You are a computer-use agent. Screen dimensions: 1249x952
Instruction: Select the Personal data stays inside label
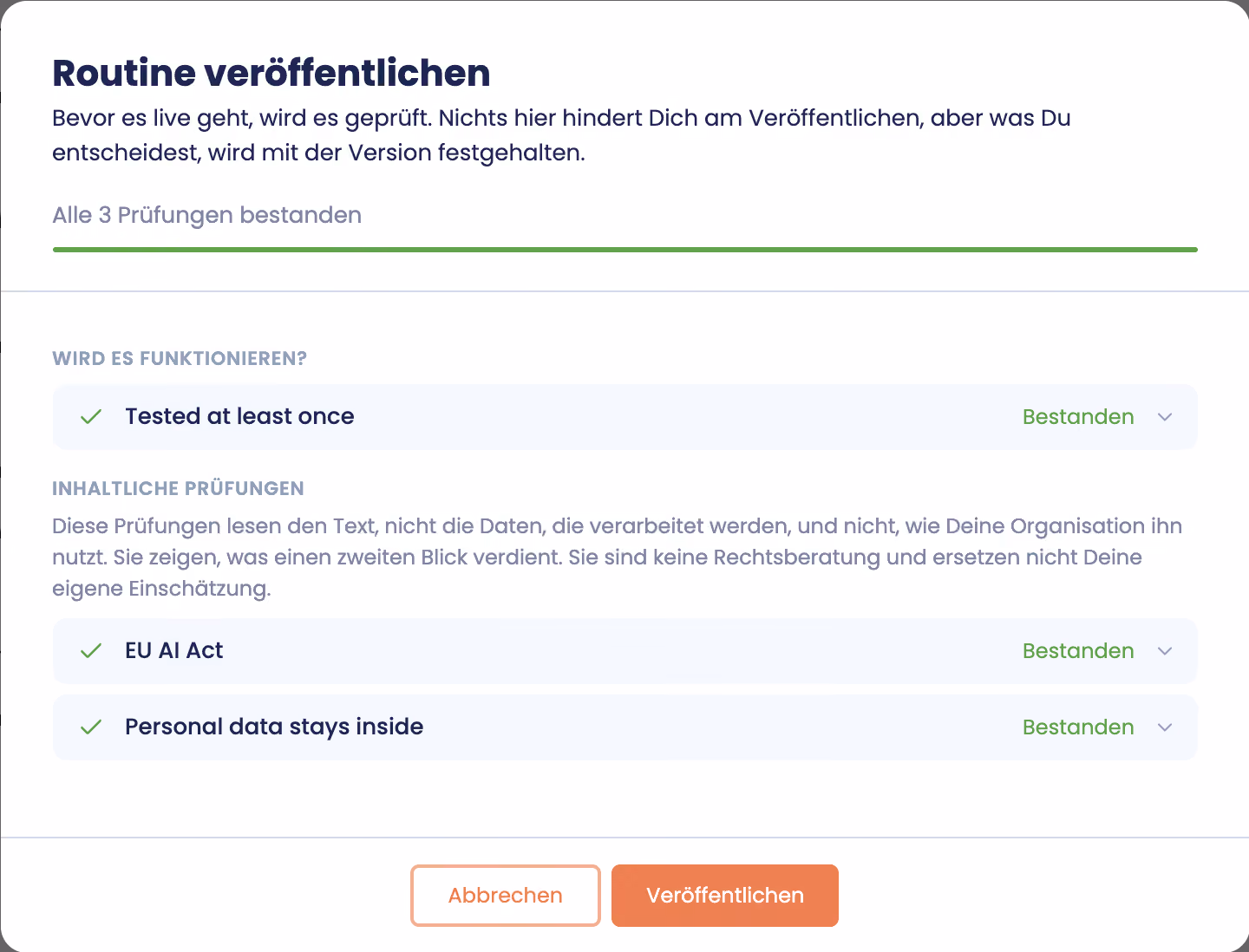[x=274, y=727]
